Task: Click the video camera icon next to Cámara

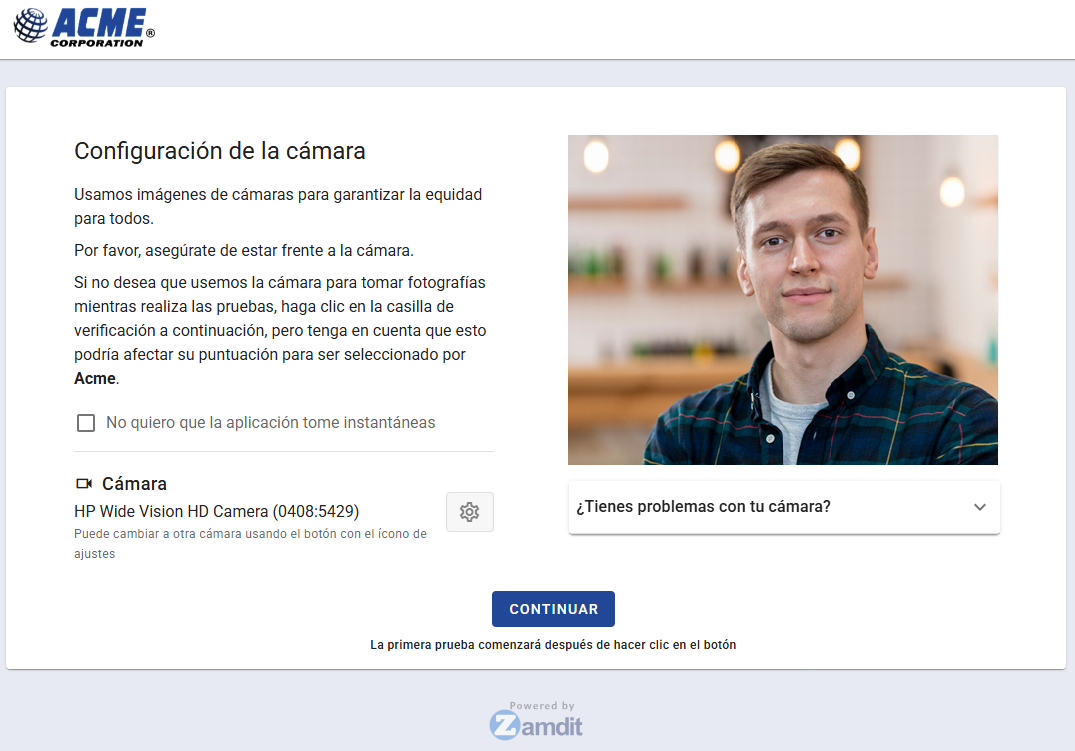Action: tap(84, 483)
